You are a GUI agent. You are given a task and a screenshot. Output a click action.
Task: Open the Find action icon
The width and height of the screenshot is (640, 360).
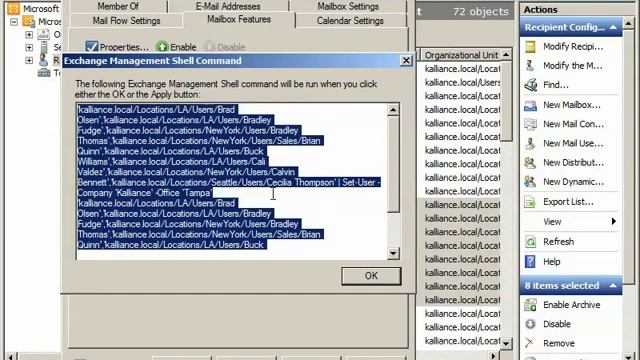tap(530, 85)
